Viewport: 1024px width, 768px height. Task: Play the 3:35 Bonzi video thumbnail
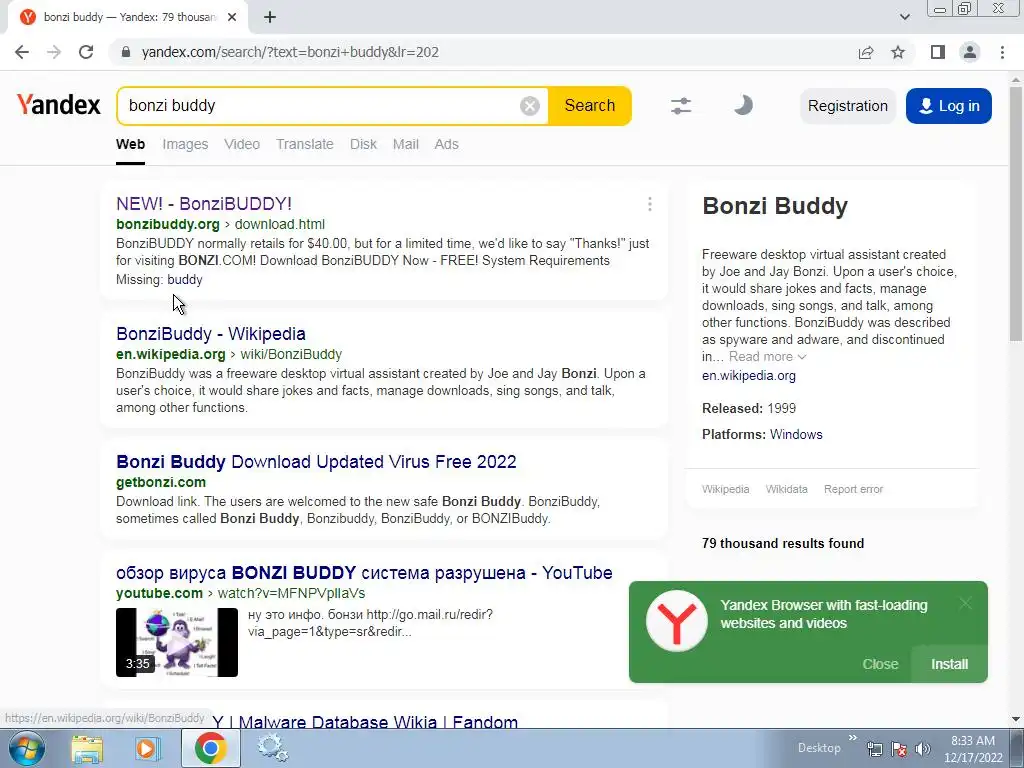pyautogui.click(x=177, y=643)
